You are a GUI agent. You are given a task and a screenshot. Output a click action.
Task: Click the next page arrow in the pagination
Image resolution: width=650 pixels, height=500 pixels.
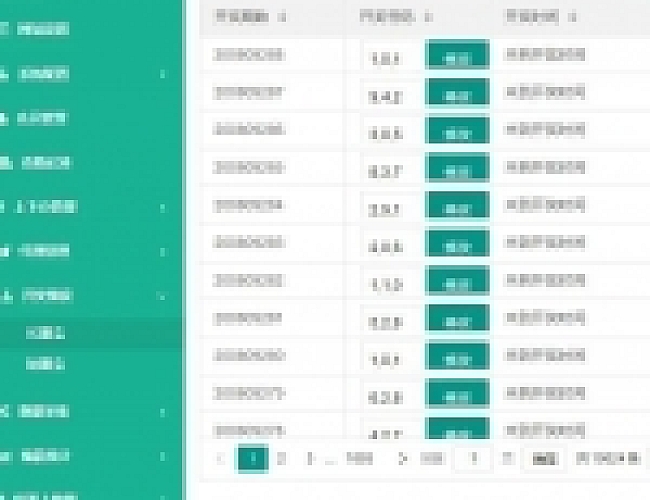pos(402,458)
